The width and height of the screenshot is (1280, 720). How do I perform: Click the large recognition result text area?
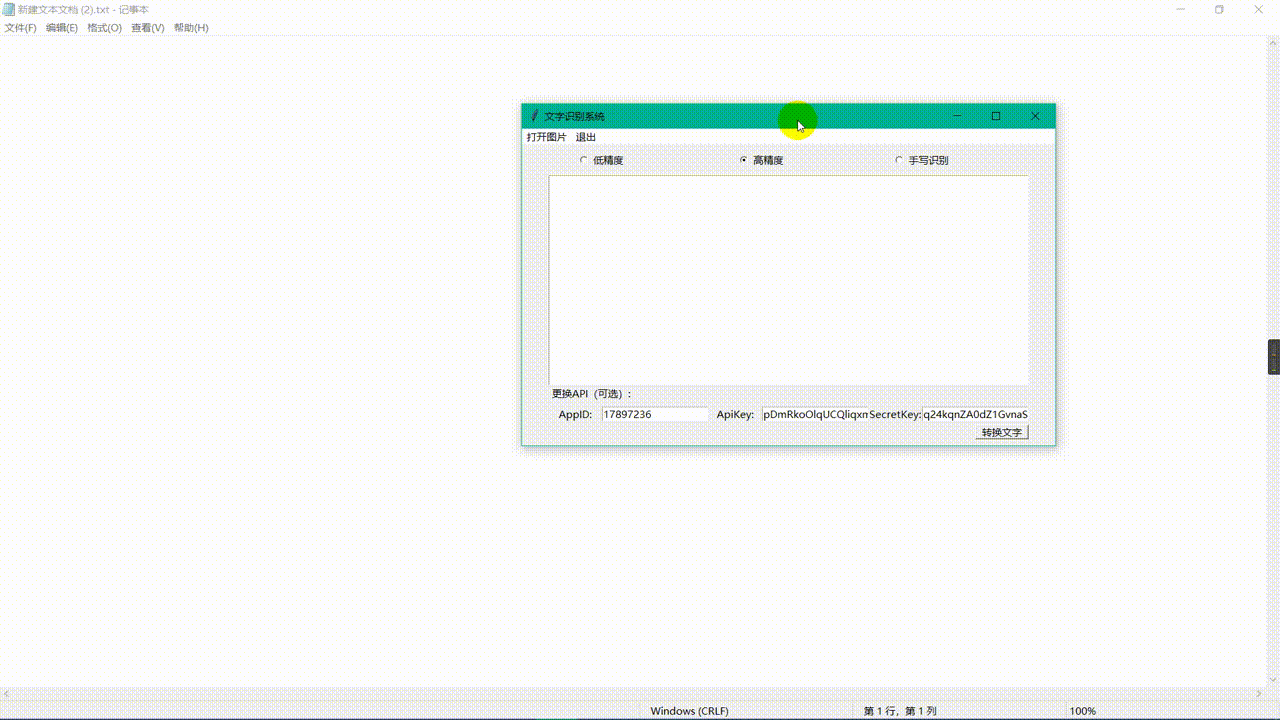[789, 280]
